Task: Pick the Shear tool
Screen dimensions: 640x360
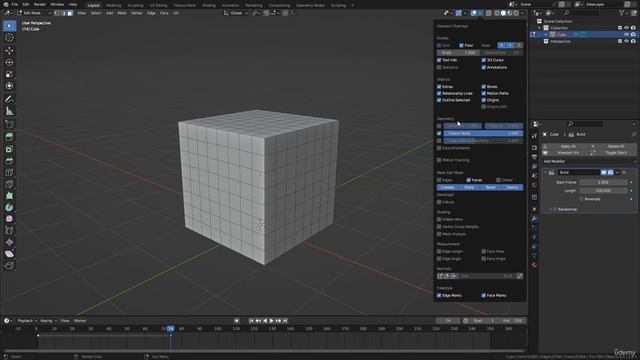Action: 9,254
